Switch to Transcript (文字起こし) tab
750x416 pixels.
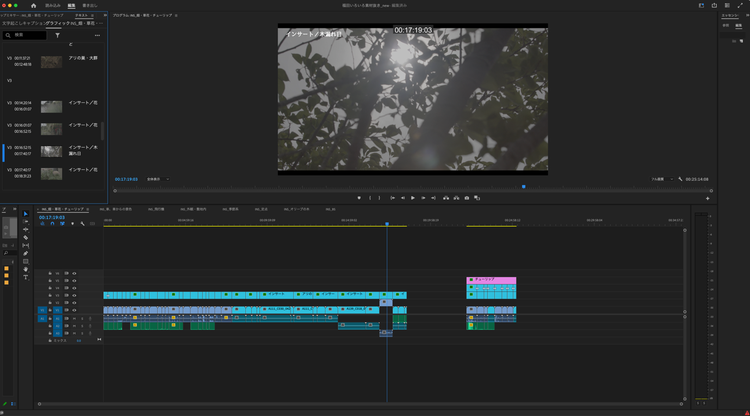12,23
